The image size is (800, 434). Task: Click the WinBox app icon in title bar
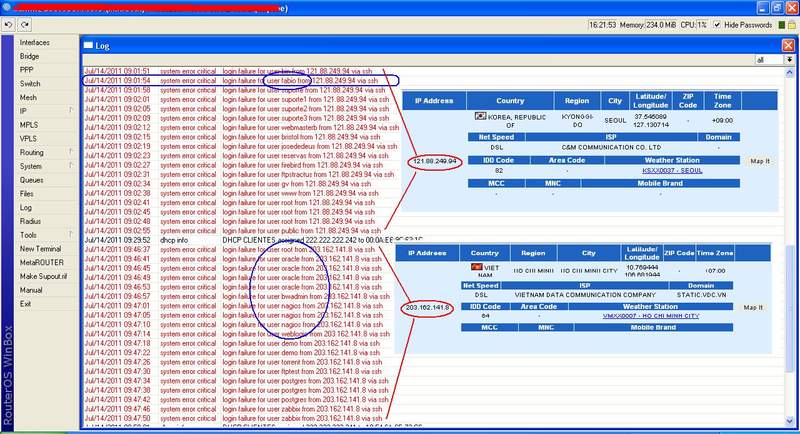[x=6, y=8]
